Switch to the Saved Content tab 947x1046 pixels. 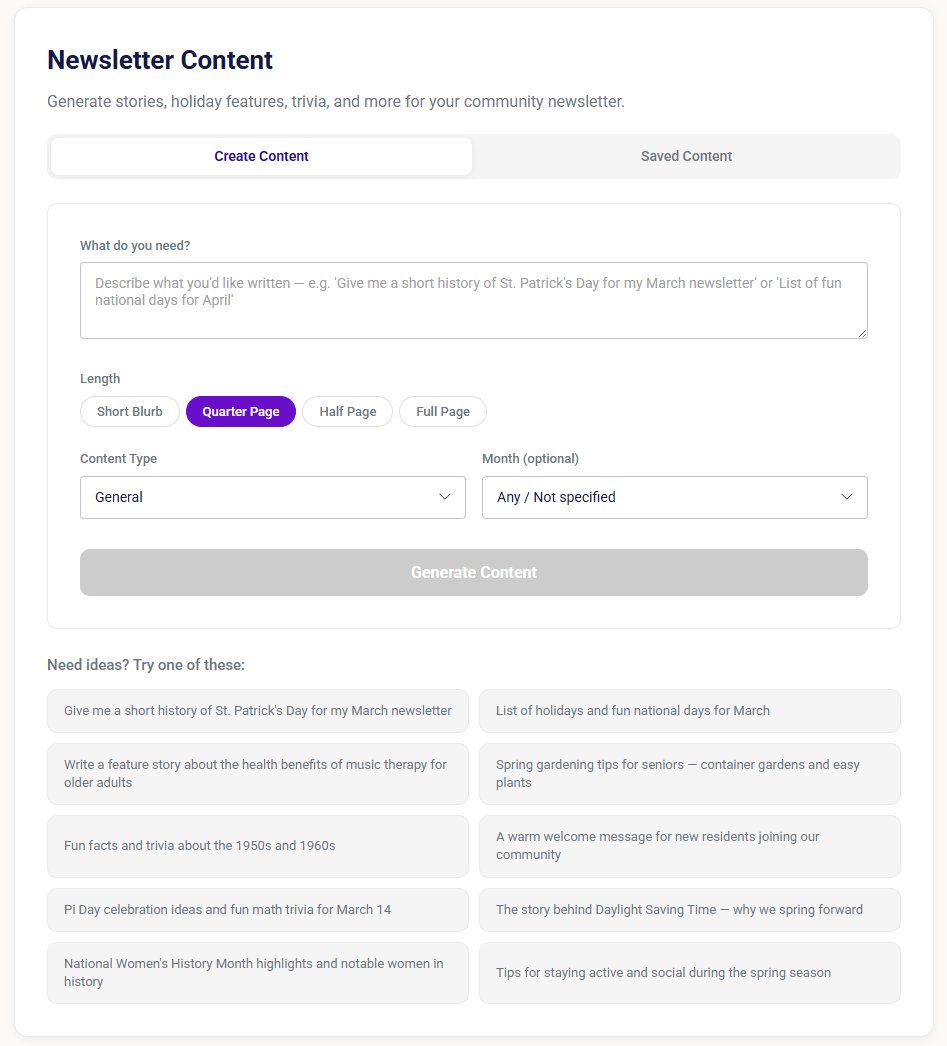click(x=686, y=156)
